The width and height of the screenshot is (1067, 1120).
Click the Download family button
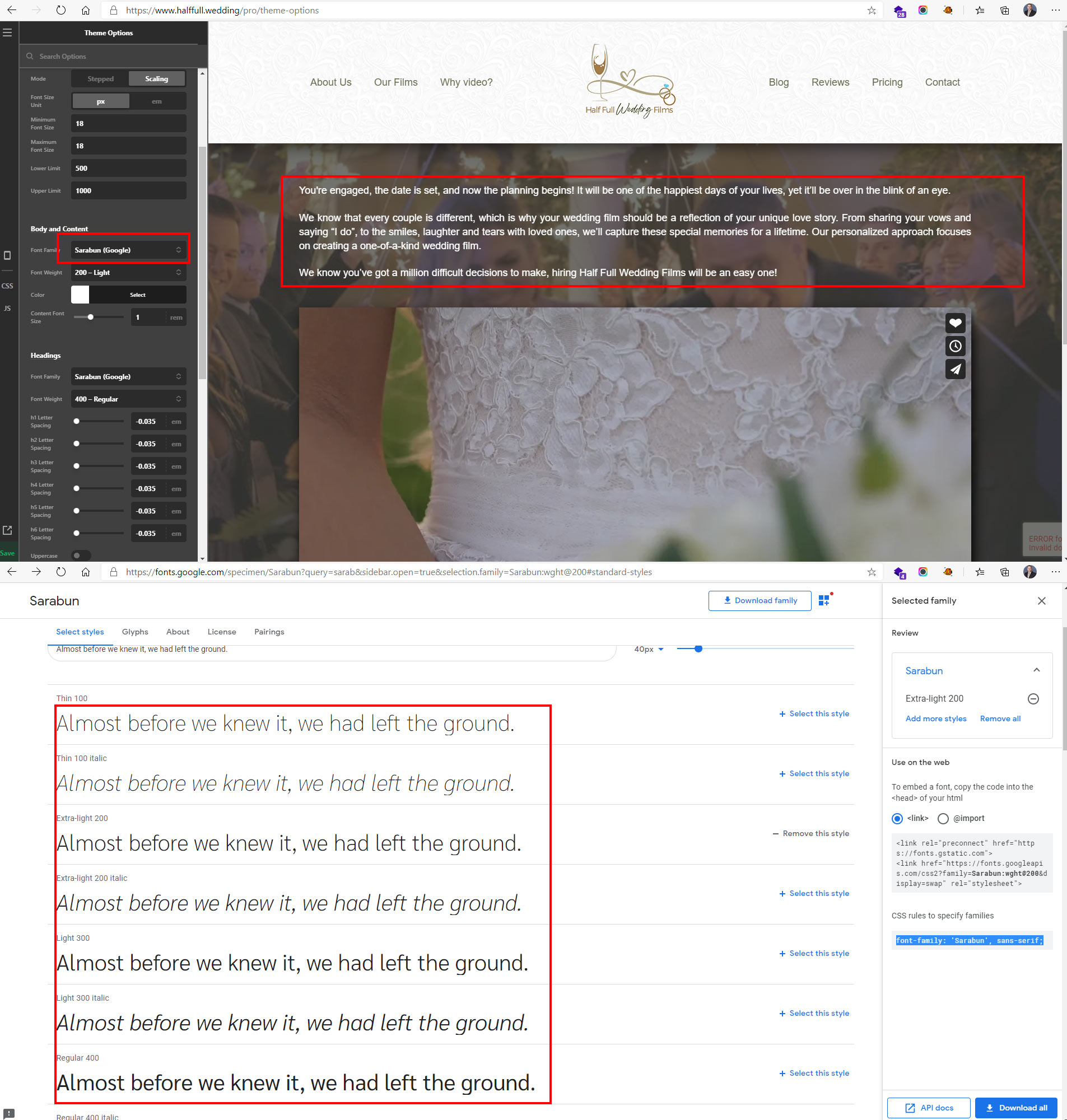[760, 600]
